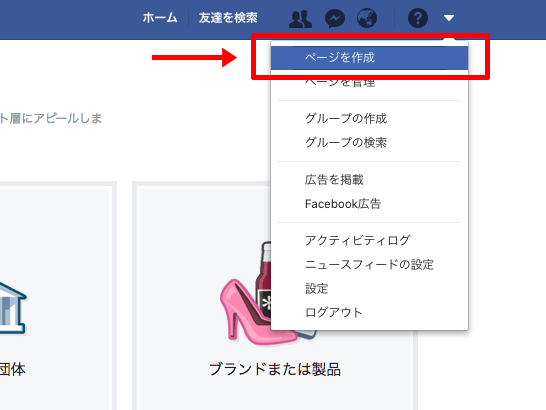The height and width of the screenshot is (410, 546).
Task: Open the Messenger icon
Action: click(335, 18)
